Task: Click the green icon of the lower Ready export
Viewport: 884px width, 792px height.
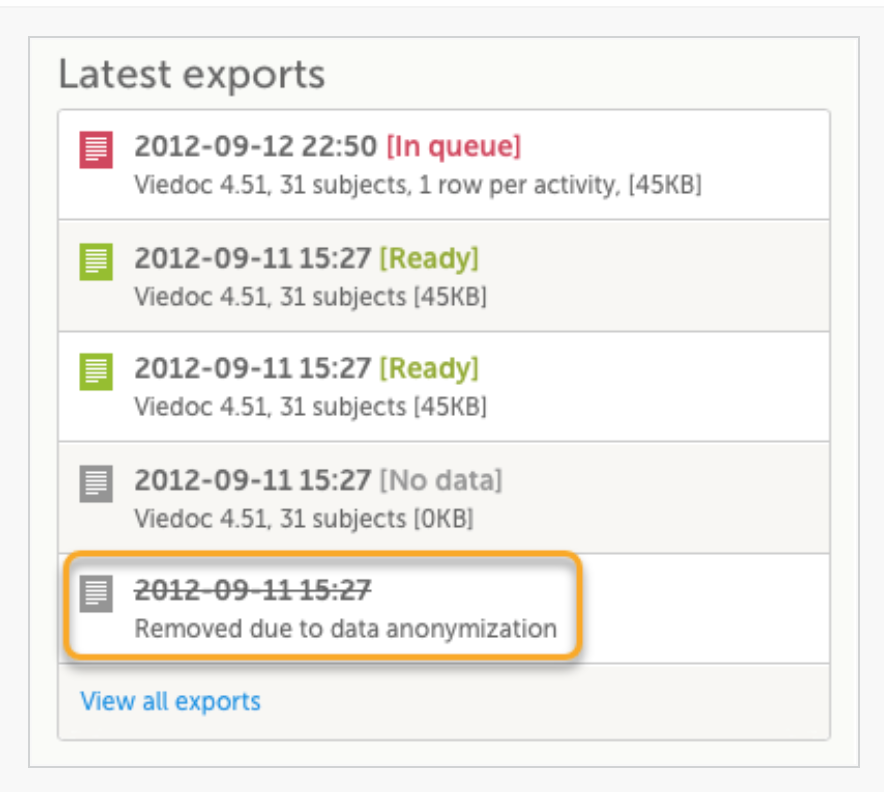Action: pos(96,372)
